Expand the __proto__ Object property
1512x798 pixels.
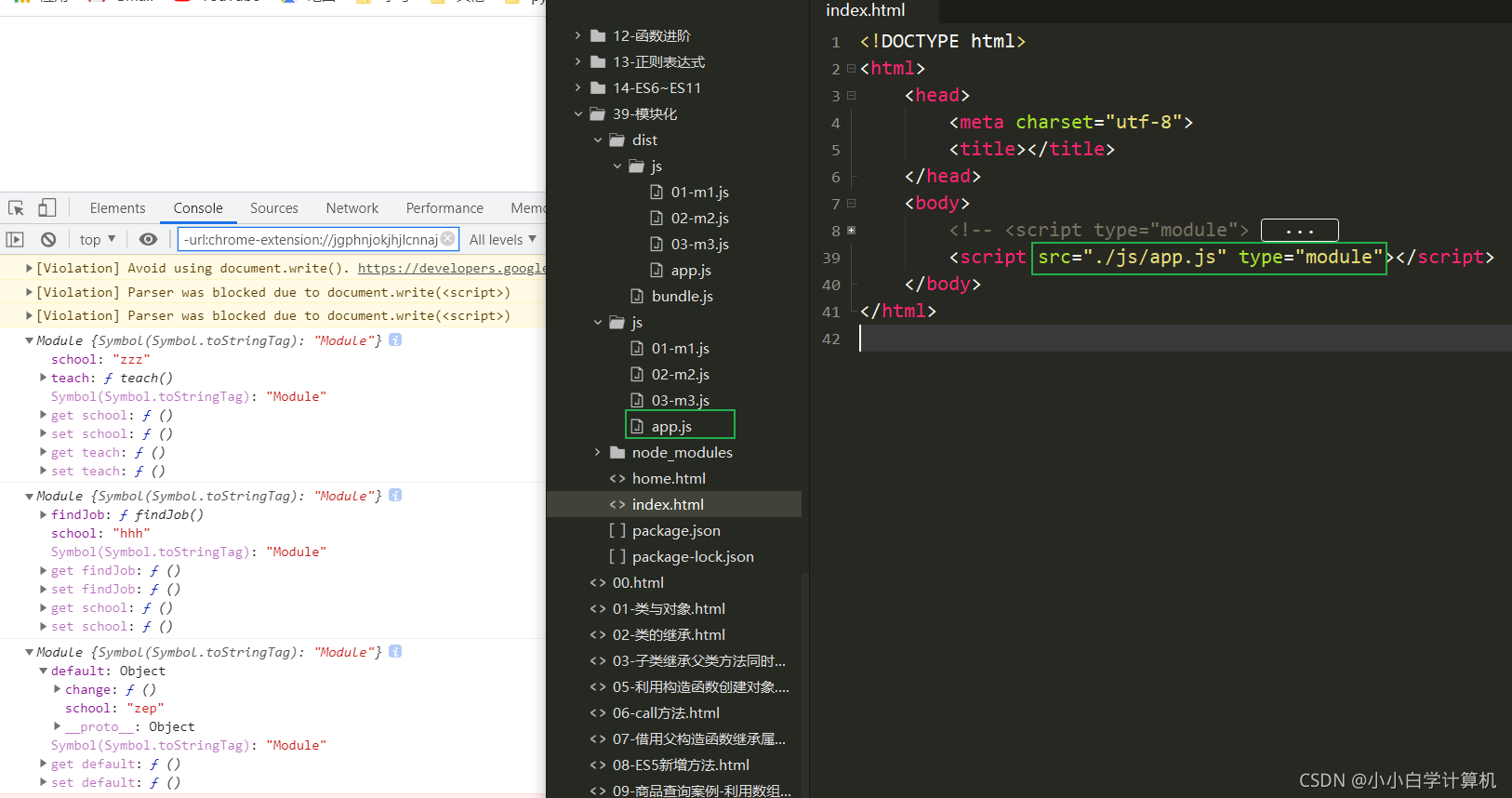pos(58,726)
